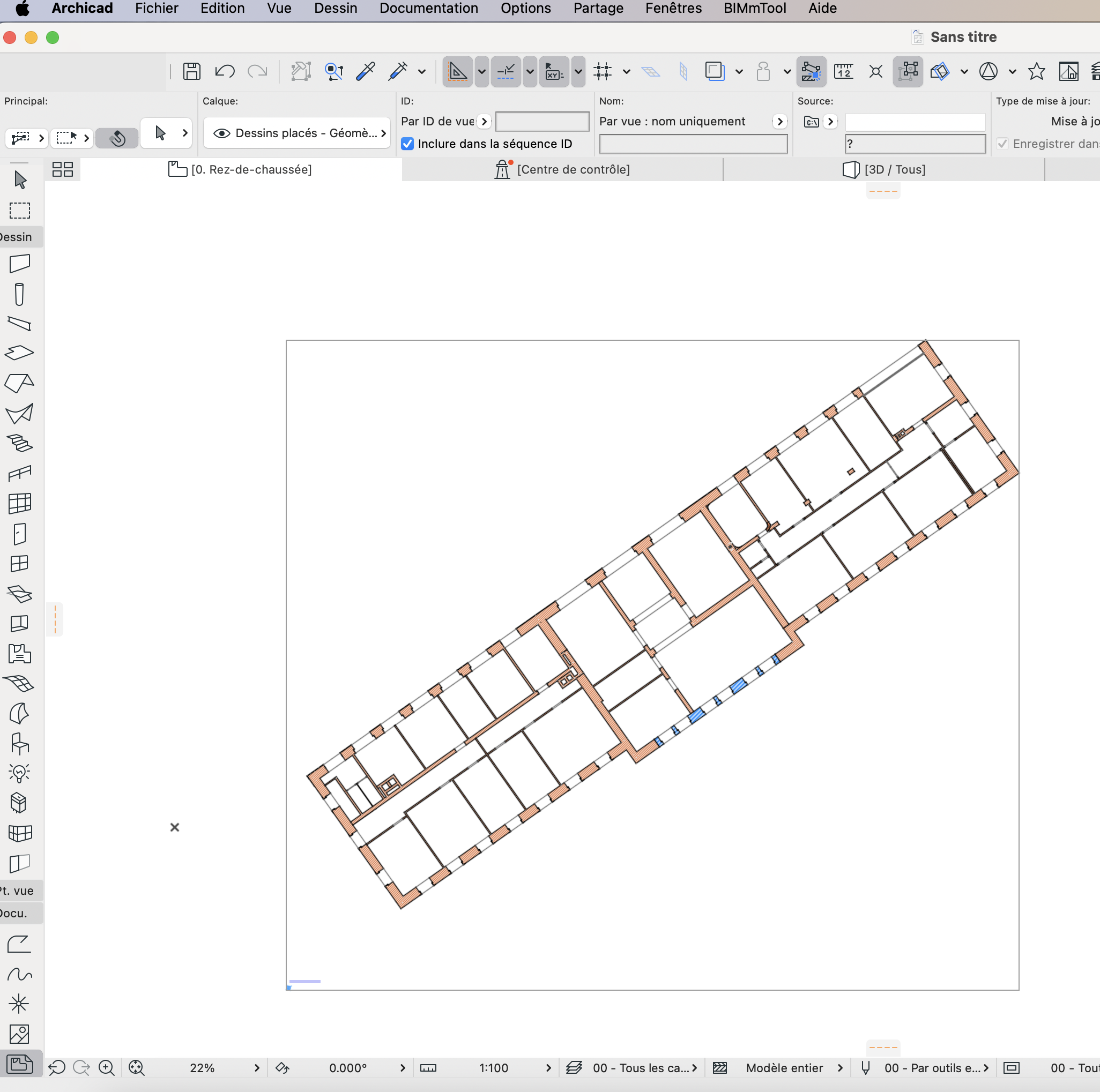Expand the Par ID de vue chevron

point(484,121)
